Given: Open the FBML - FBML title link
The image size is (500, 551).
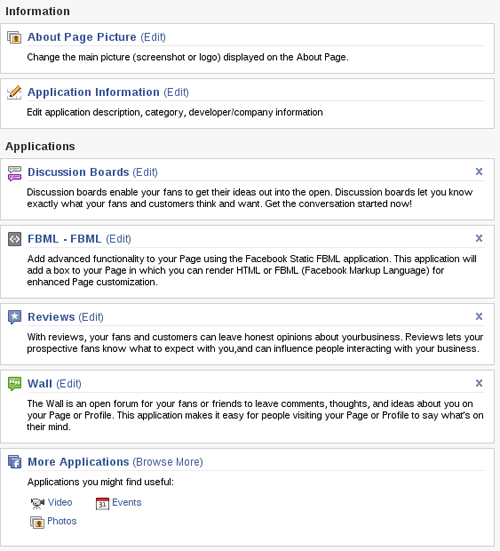Looking at the screenshot, I should [x=64, y=239].
